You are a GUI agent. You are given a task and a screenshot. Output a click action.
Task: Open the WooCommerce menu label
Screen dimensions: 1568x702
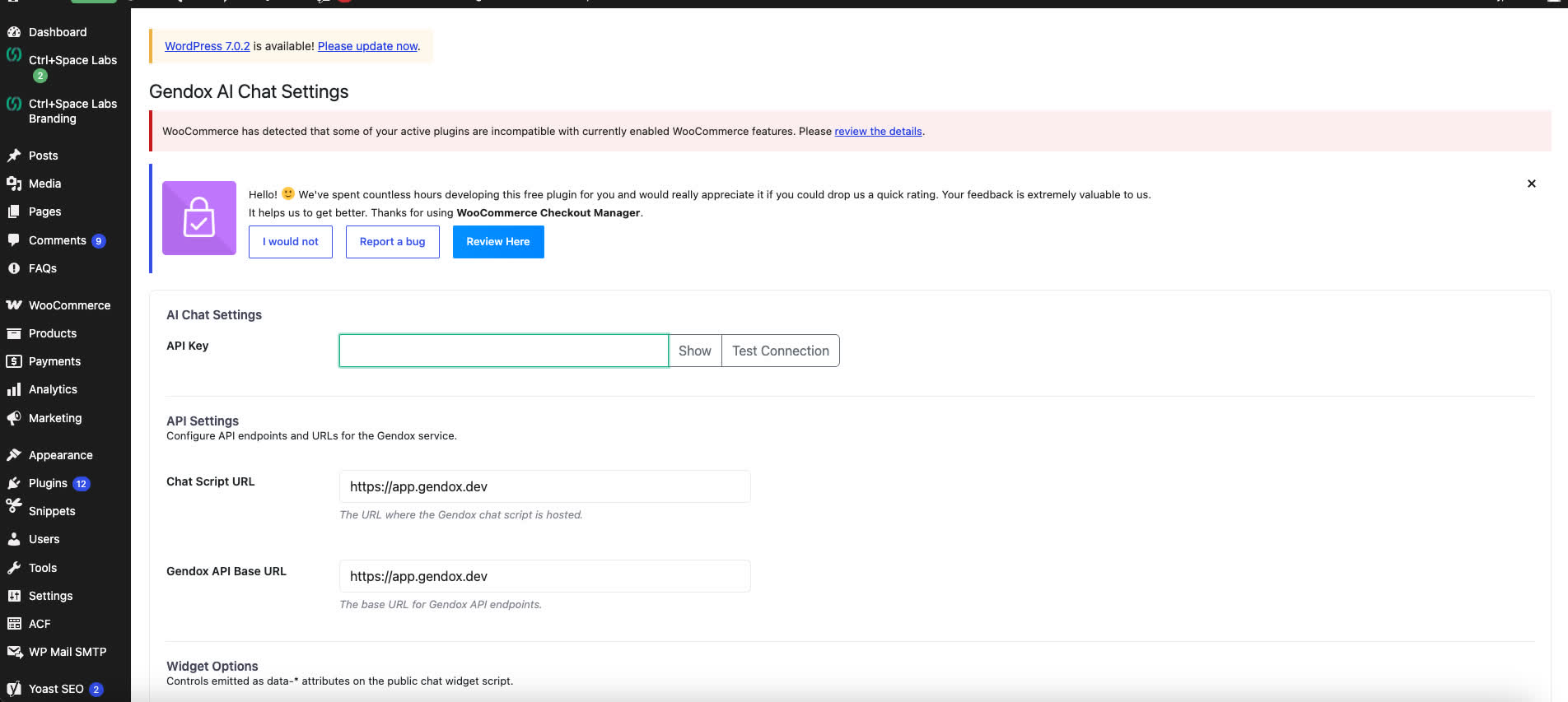point(69,305)
